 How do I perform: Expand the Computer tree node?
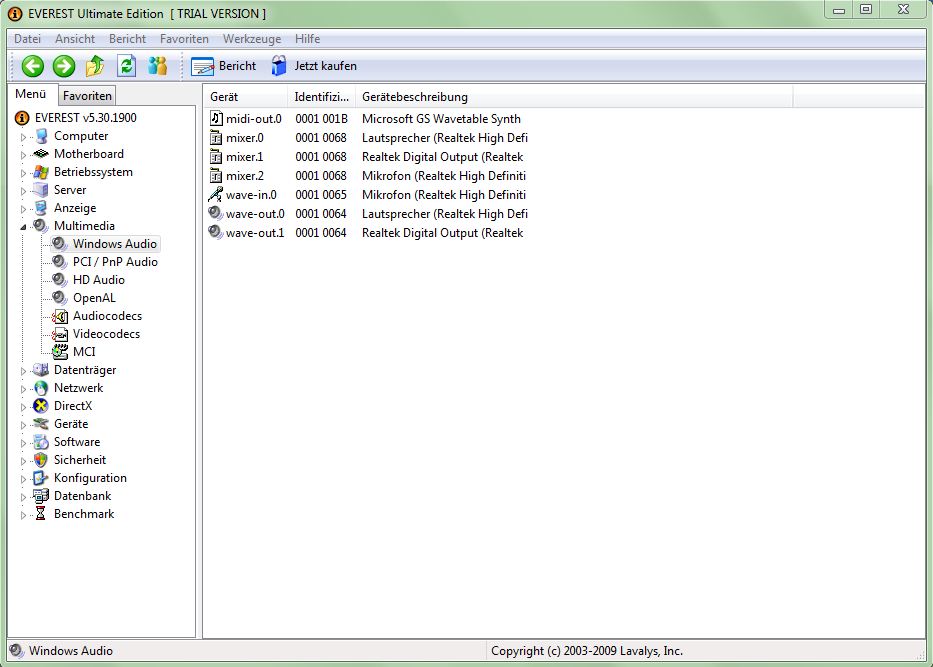[23, 137]
